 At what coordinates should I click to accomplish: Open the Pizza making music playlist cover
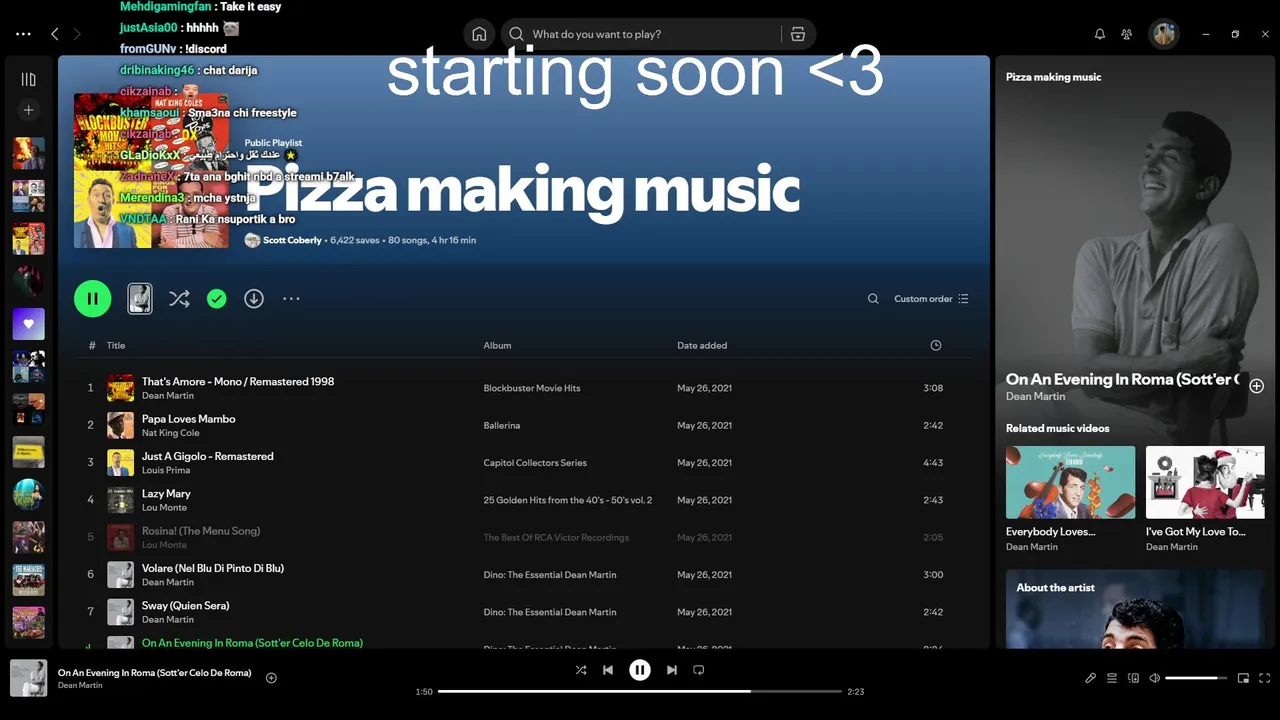point(151,171)
